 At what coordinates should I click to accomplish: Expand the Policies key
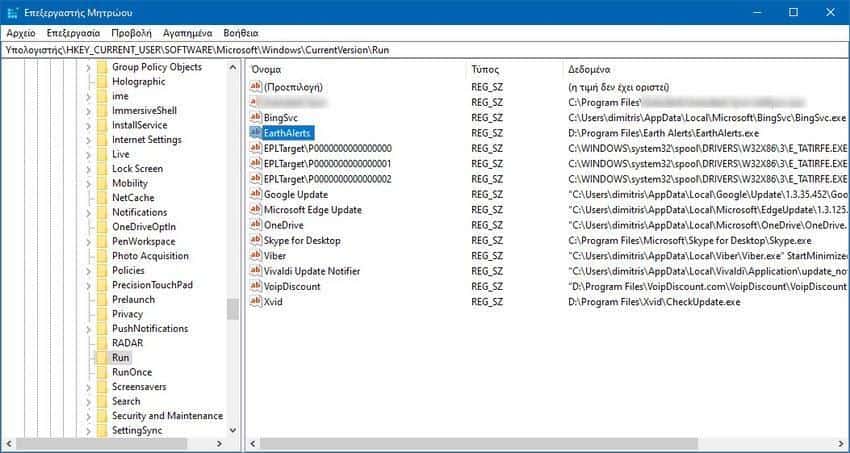(88, 271)
